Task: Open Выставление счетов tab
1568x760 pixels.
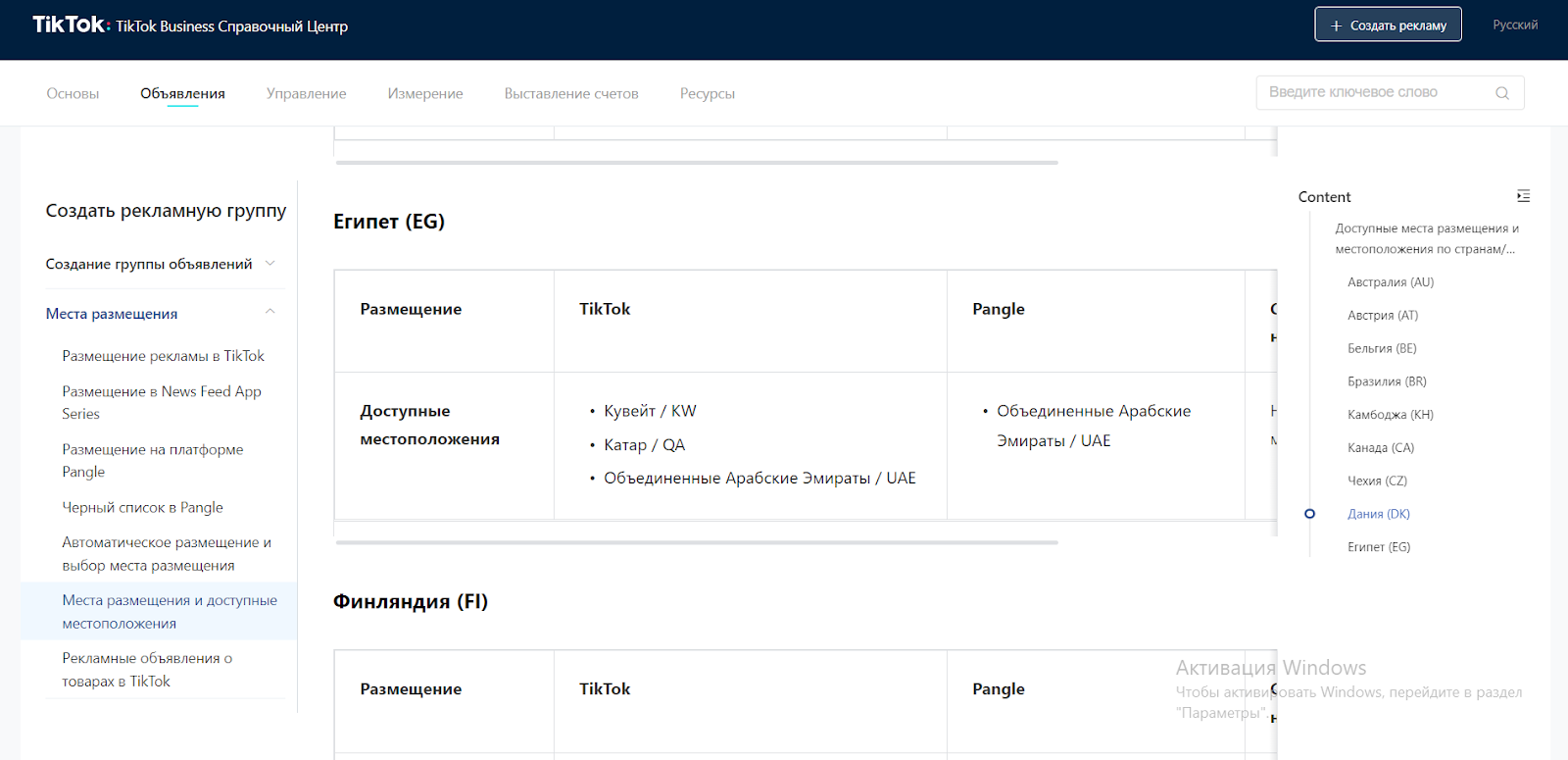Action: click(571, 93)
